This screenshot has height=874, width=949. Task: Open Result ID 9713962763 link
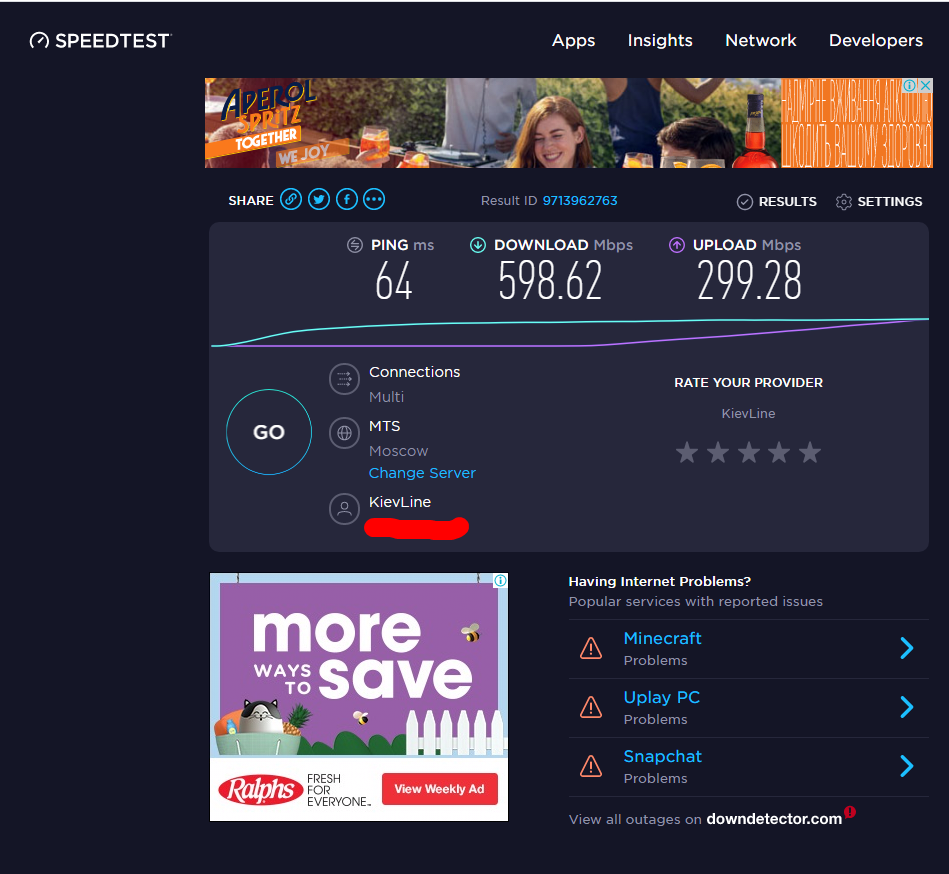[580, 201]
